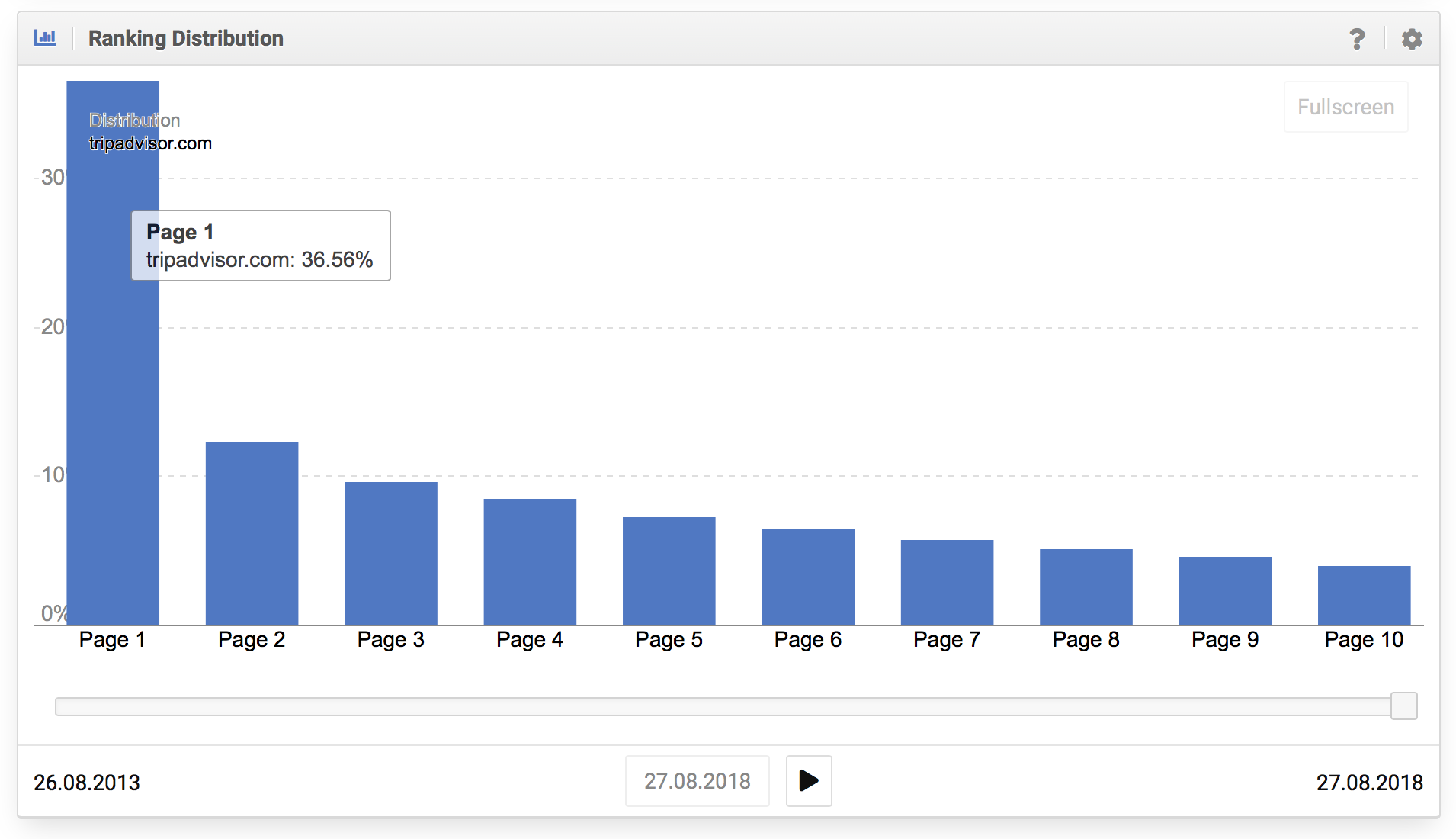Viewport: 1456px width, 839px height.
Task: Select the Page 7 bar
Action: [x=947, y=583]
